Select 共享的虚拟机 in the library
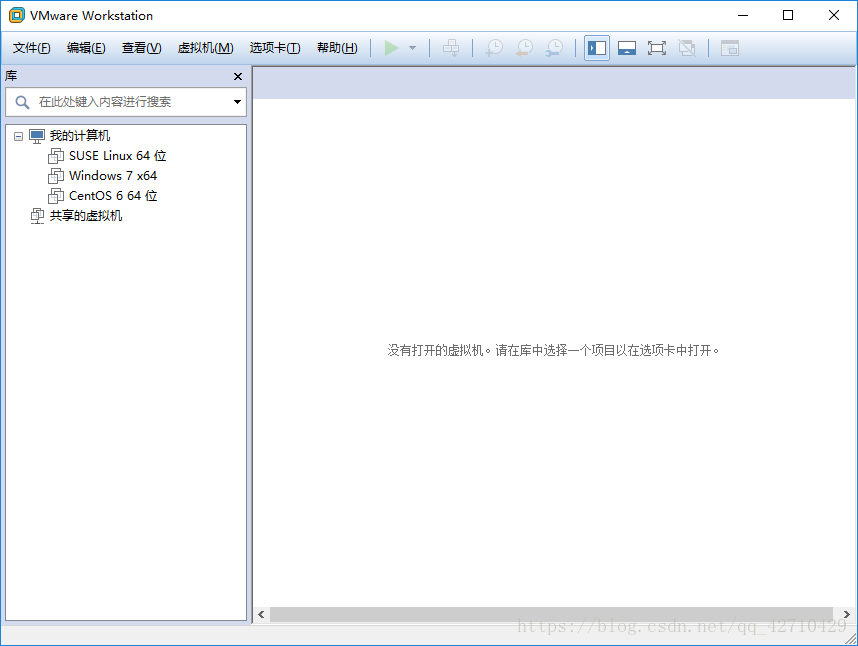This screenshot has width=858, height=646. coord(86,216)
